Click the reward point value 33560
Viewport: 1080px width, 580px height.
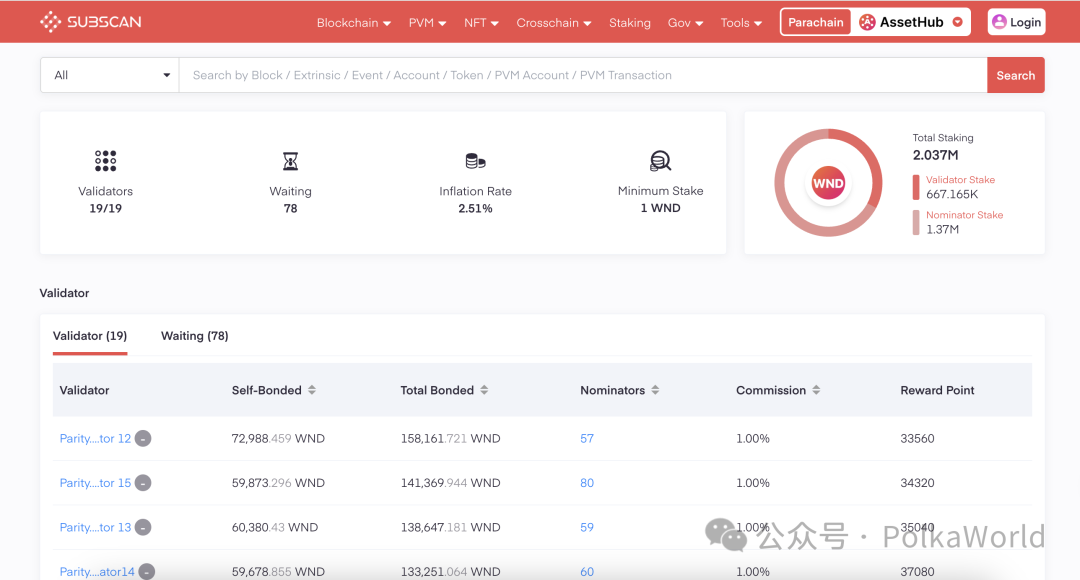pyautogui.click(x=917, y=438)
